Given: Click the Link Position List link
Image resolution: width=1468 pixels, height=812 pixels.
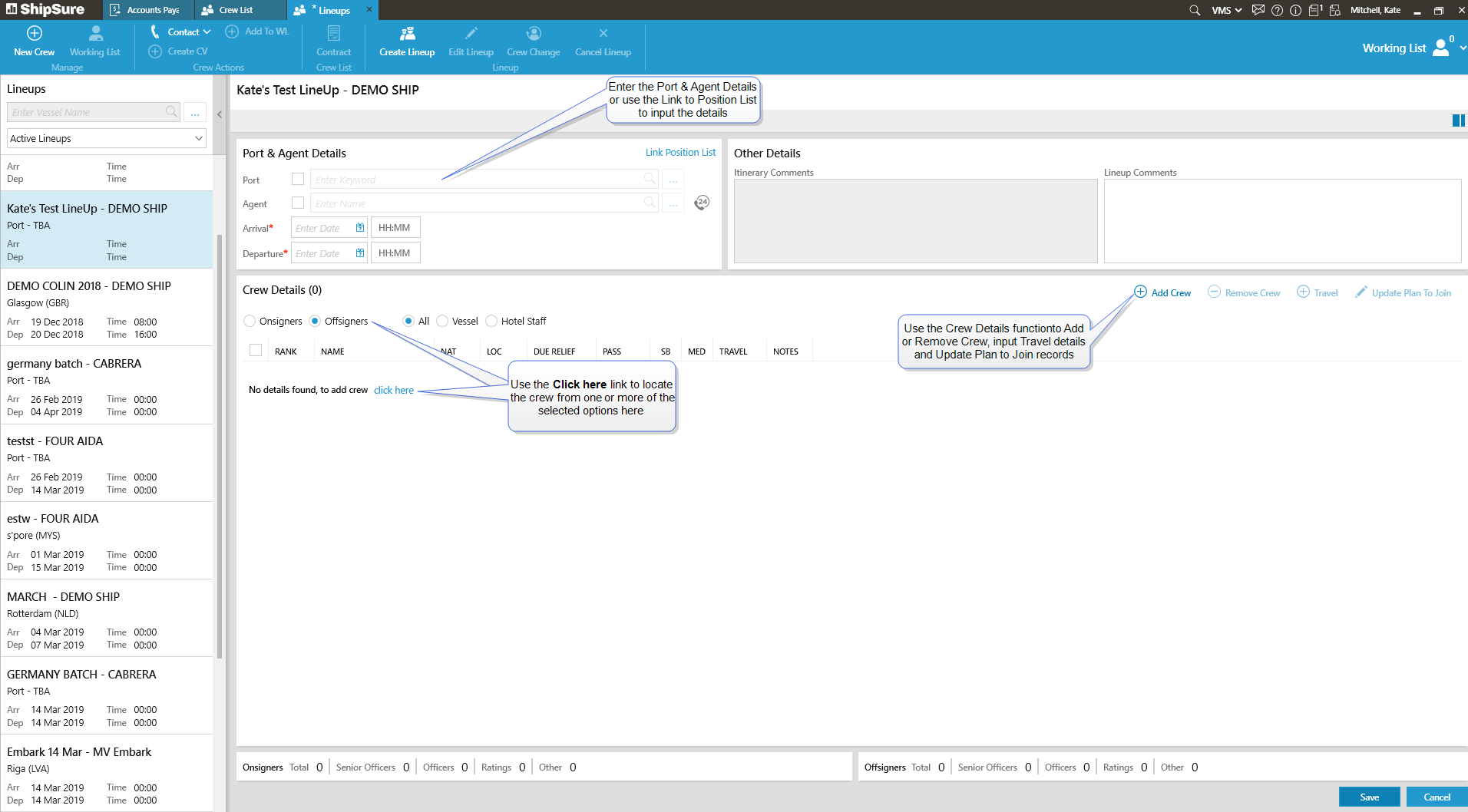Looking at the screenshot, I should (x=679, y=153).
